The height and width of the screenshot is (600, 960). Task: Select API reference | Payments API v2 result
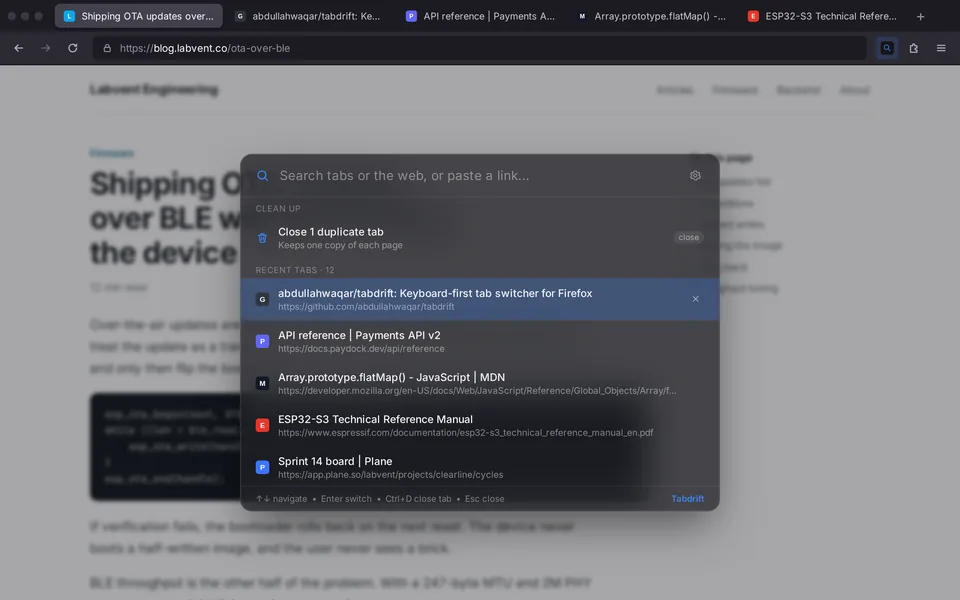point(480,341)
